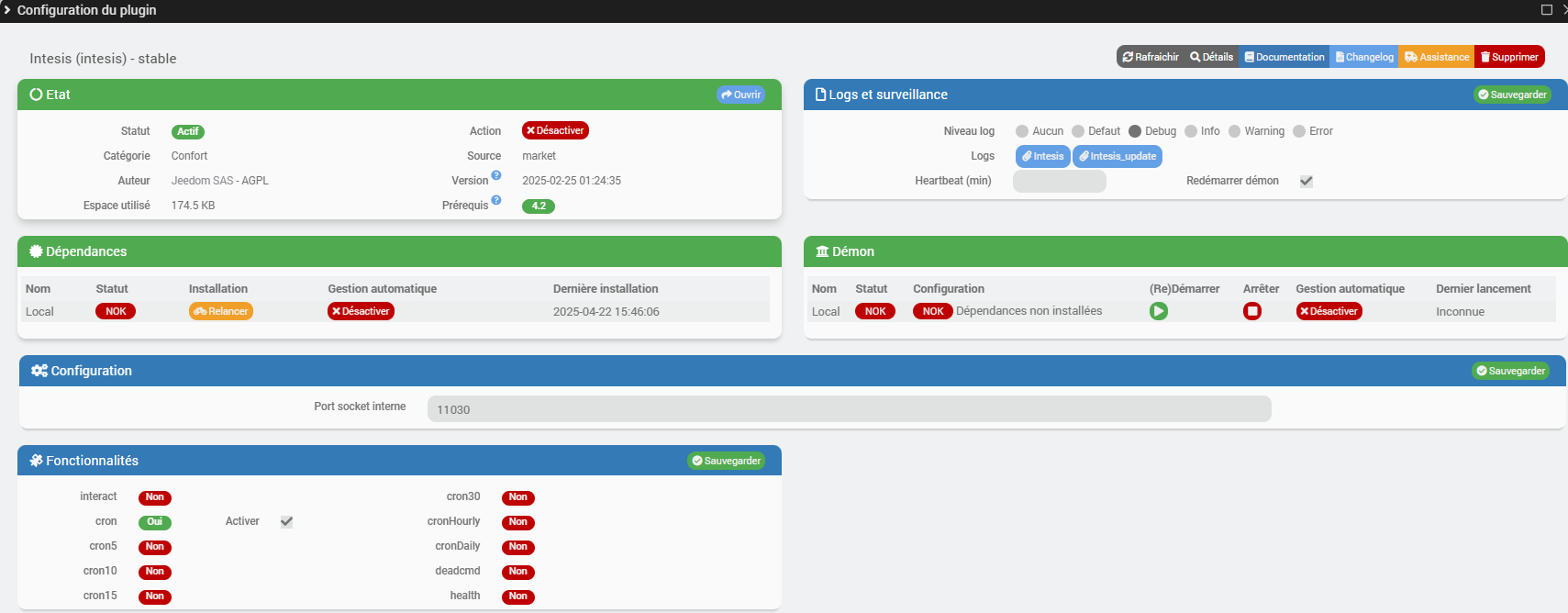Select Info log level

1191,131
